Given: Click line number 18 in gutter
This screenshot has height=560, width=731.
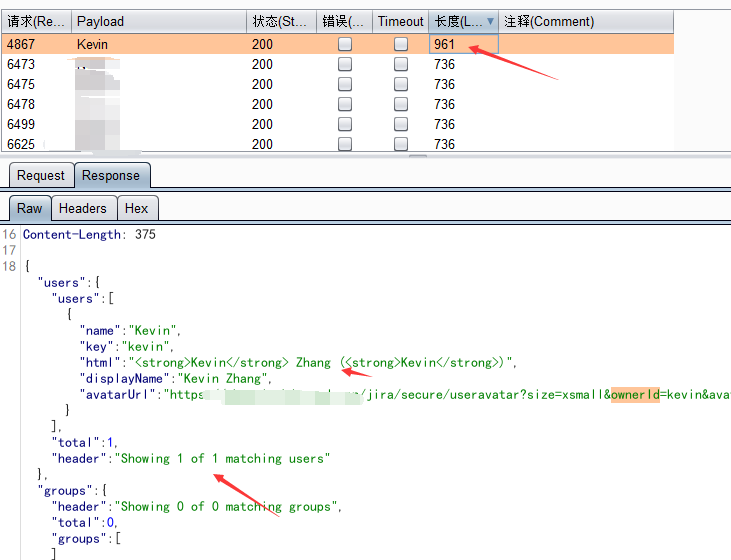Looking at the screenshot, I should pos(9,266).
